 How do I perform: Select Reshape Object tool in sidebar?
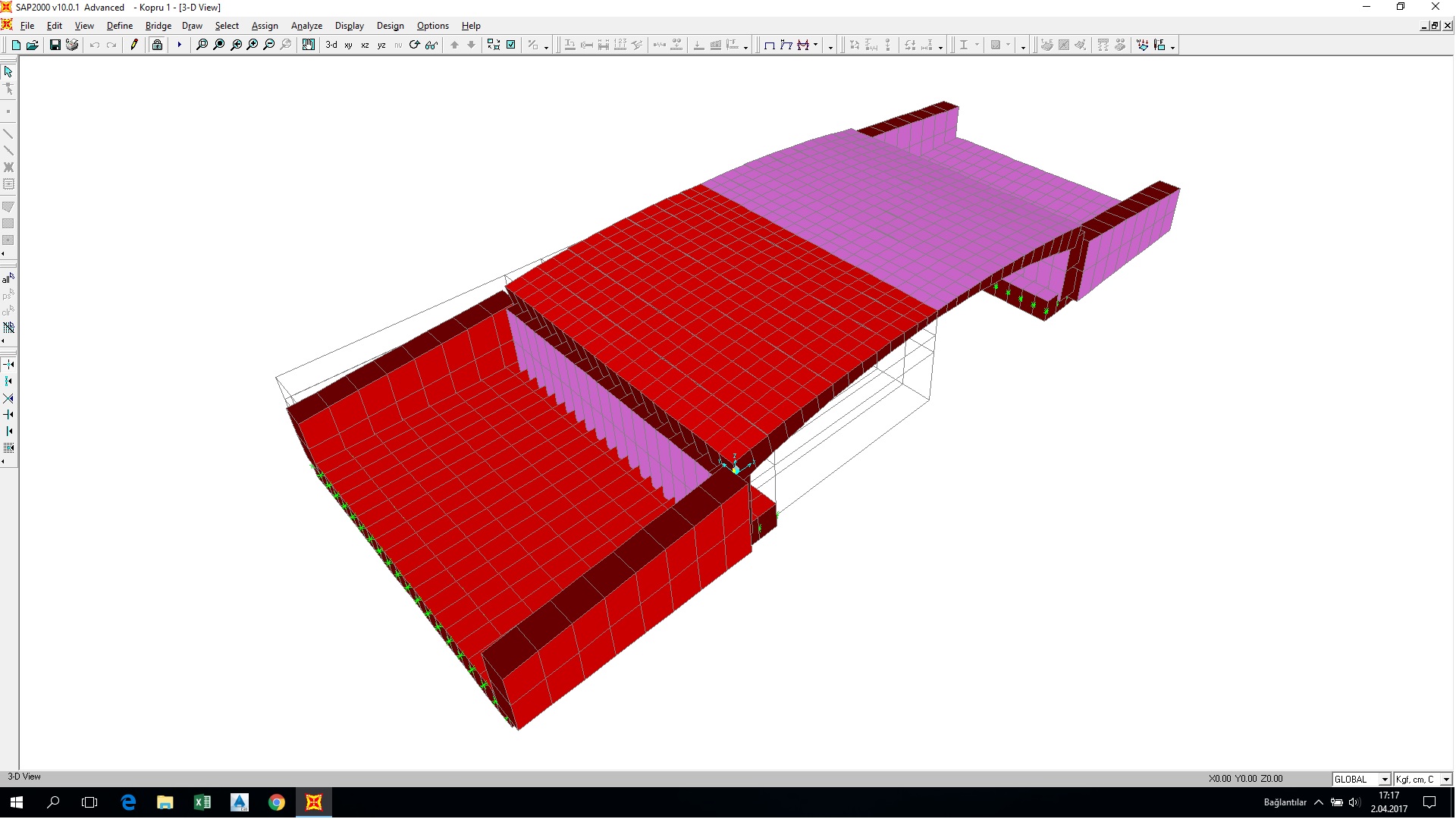click(x=8, y=89)
